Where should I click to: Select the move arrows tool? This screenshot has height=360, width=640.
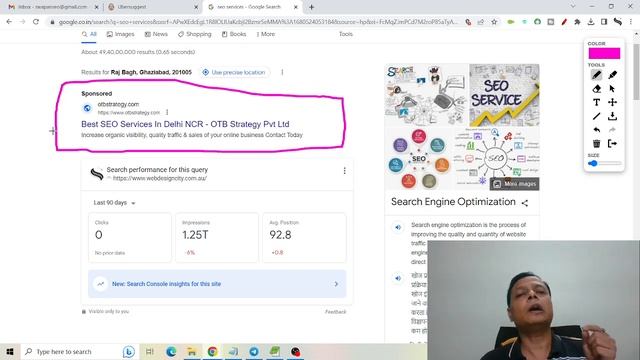pyautogui.click(x=612, y=102)
